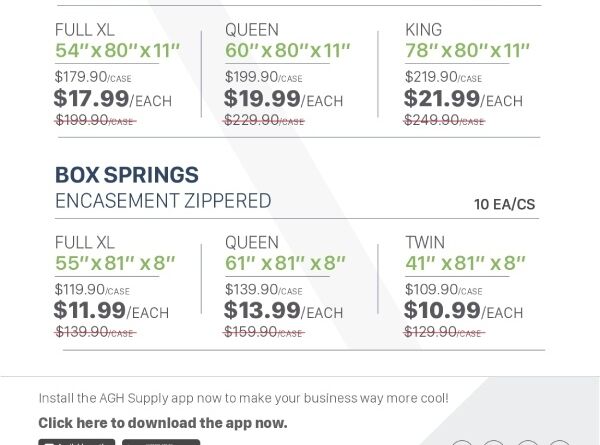Click the "Click here to download the app now" link
600x445 pixels.
pyautogui.click(x=162, y=423)
